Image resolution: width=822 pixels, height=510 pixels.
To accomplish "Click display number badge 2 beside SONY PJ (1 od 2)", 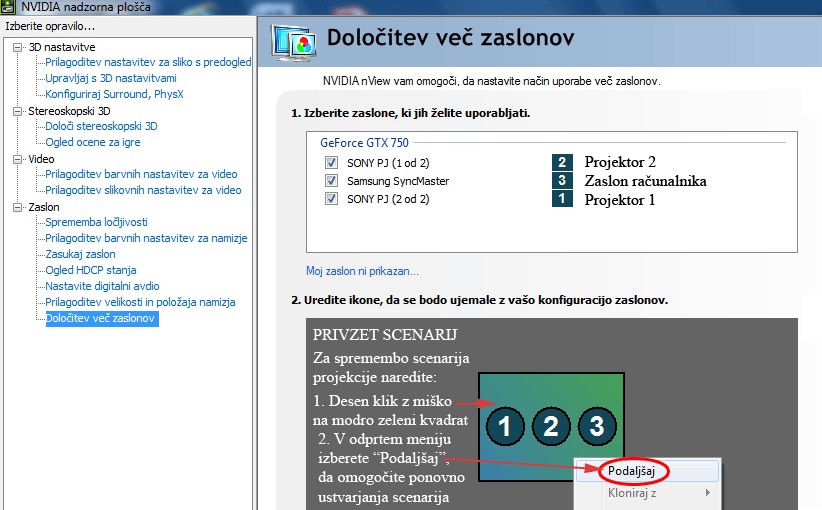I will [562, 162].
